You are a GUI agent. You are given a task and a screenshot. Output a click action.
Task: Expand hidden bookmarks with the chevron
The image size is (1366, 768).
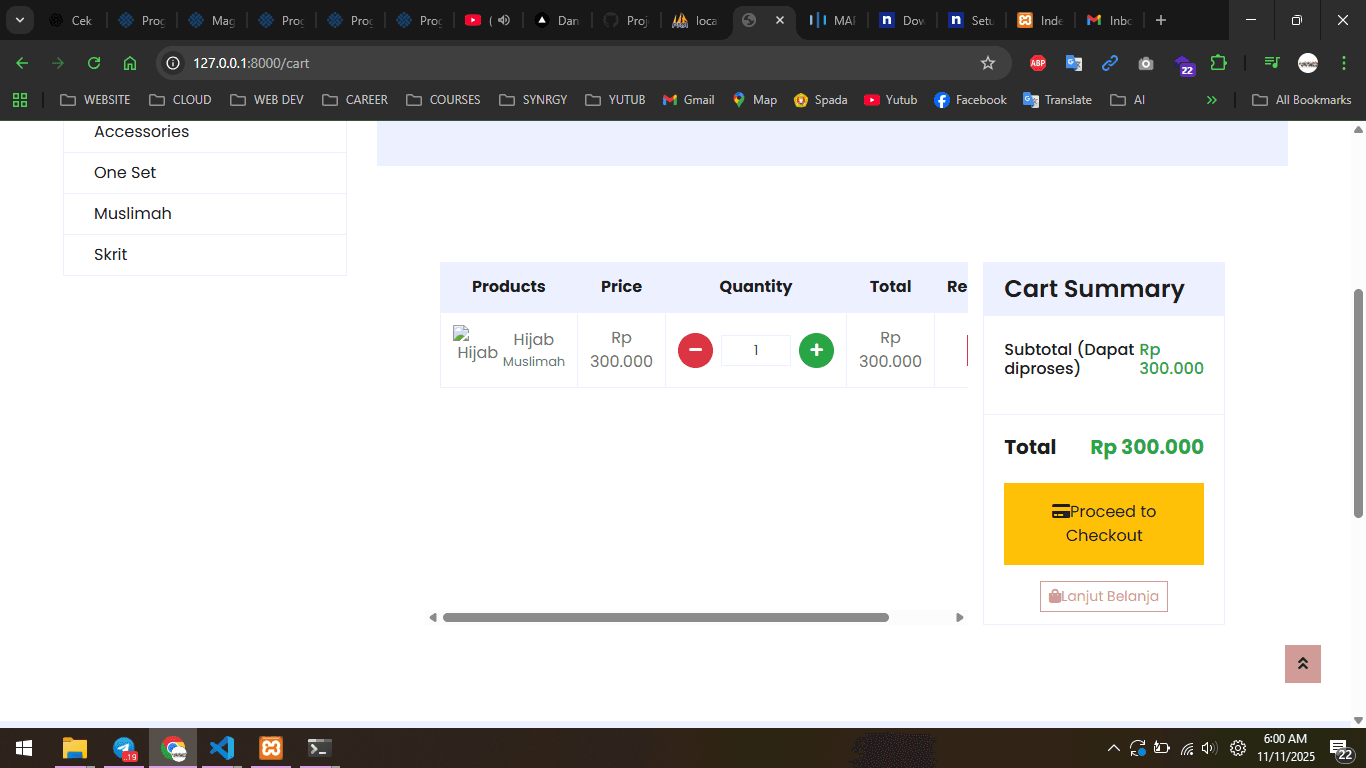click(1212, 99)
